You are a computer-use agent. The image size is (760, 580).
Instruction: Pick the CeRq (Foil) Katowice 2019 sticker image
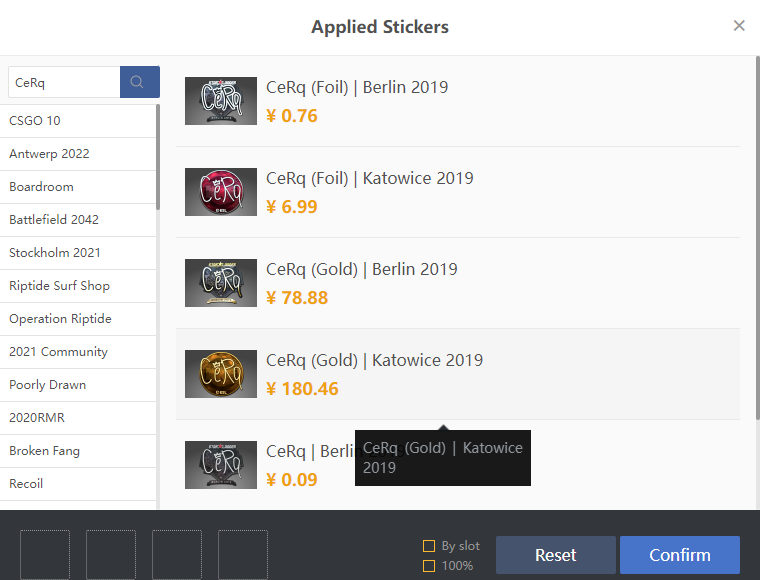click(221, 192)
